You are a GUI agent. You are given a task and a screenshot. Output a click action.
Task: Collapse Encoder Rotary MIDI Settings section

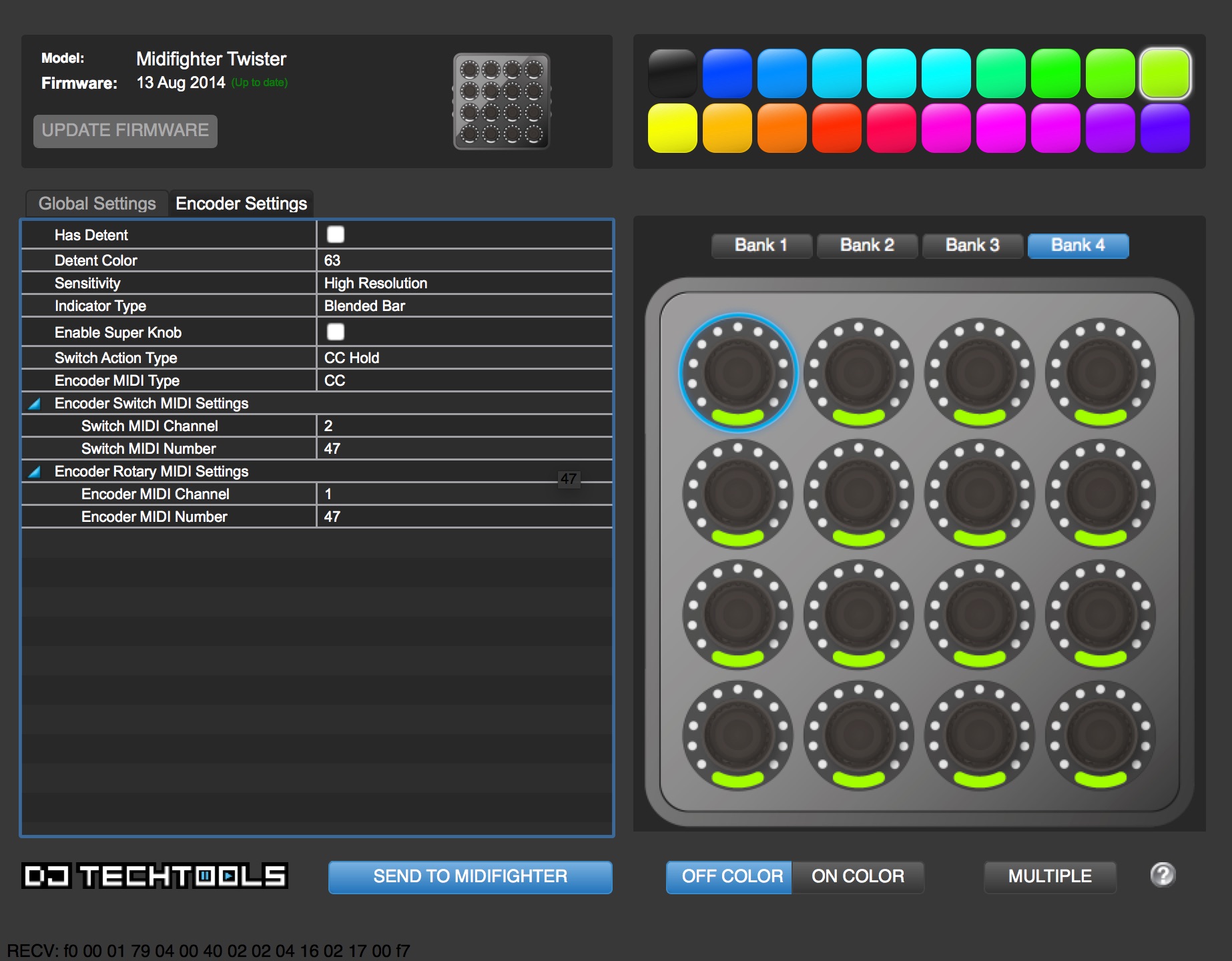pos(35,471)
